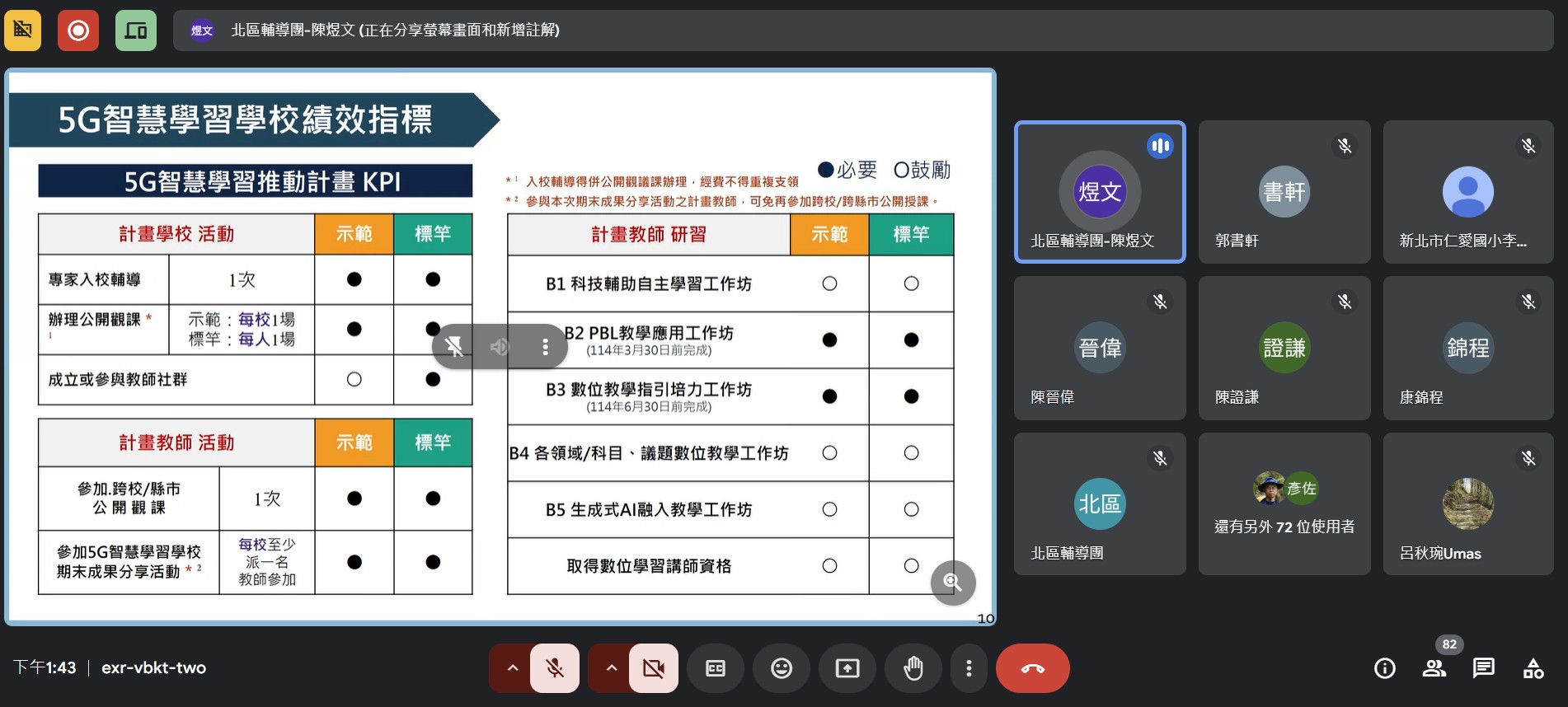
Task: Click the green screen layout icon
Action: tap(136, 30)
